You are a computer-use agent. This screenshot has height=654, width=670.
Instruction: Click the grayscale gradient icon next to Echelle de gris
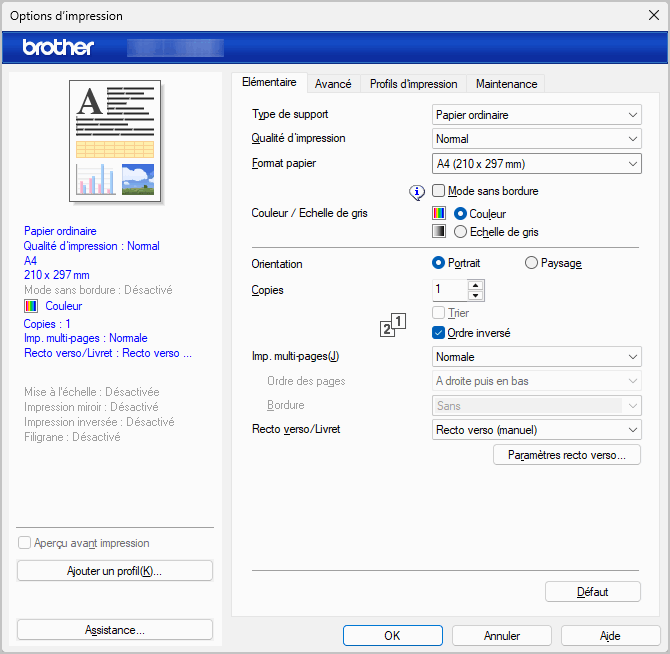point(439,231)
